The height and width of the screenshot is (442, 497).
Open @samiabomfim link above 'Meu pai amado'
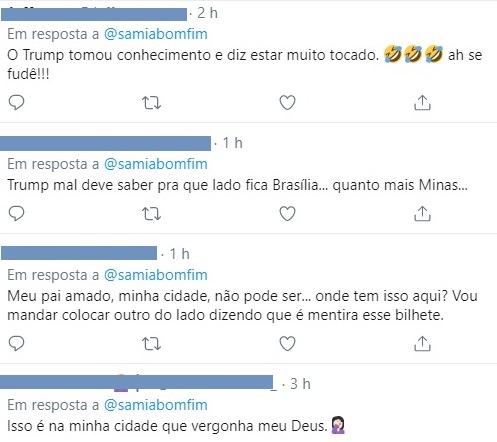click(156, 275)
